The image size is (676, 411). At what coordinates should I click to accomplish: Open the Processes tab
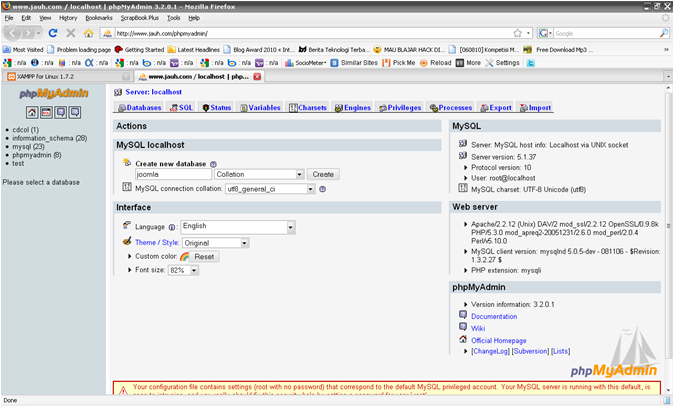point(451,108)
